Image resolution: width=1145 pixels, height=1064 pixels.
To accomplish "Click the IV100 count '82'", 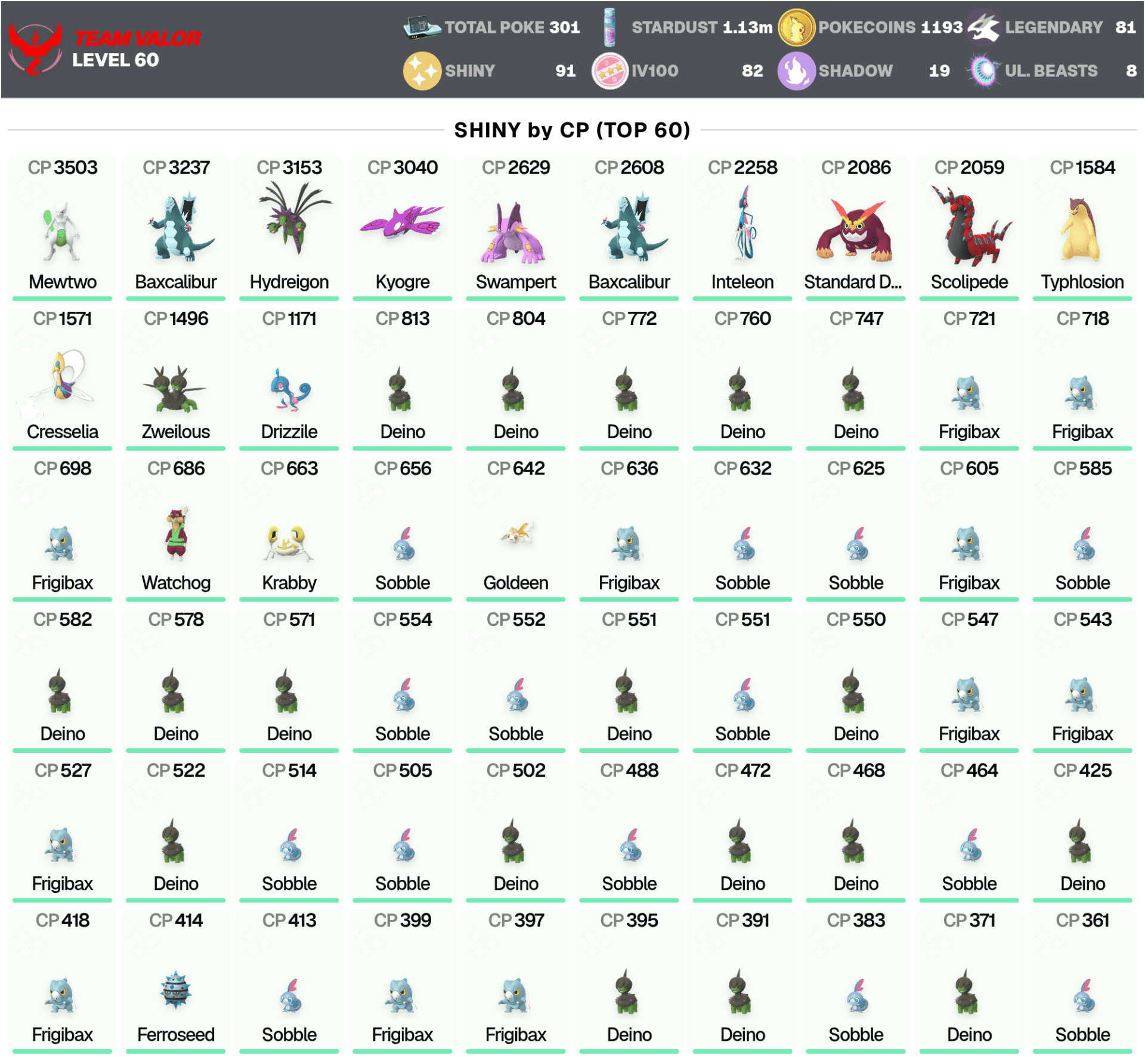I will coord(752,71).
